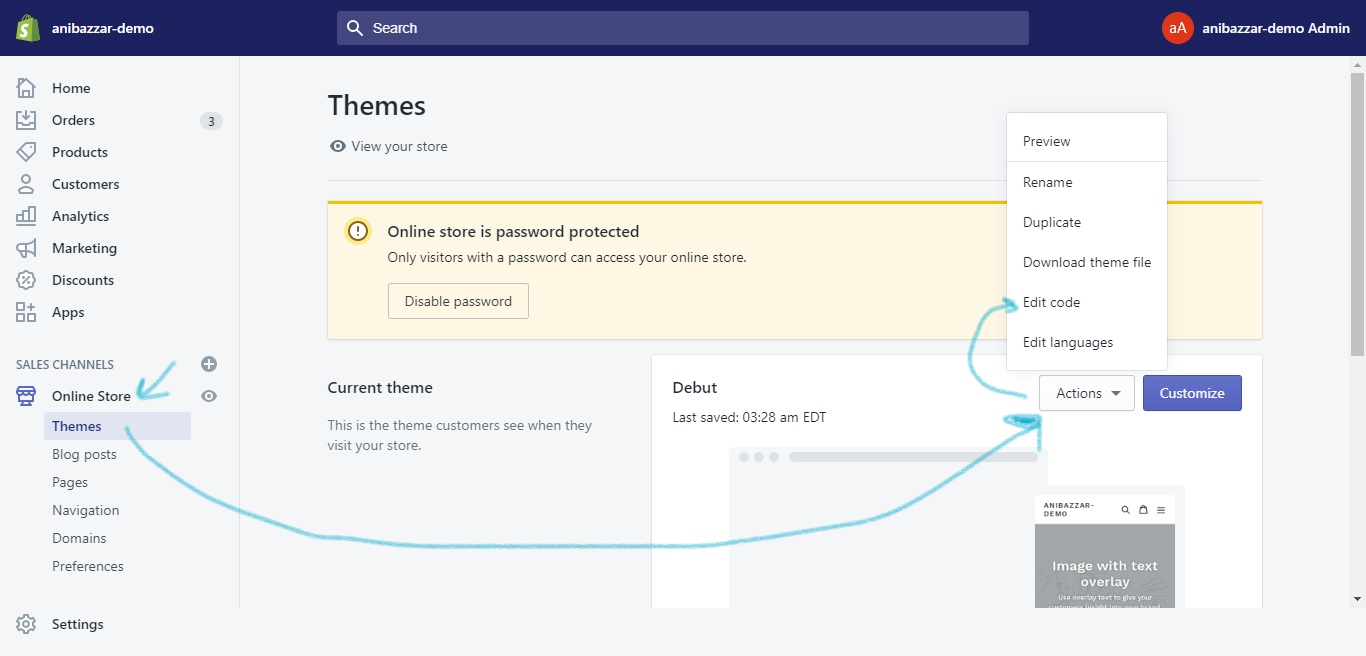Click the Marketing megaphone icon

tap(26, 248)
